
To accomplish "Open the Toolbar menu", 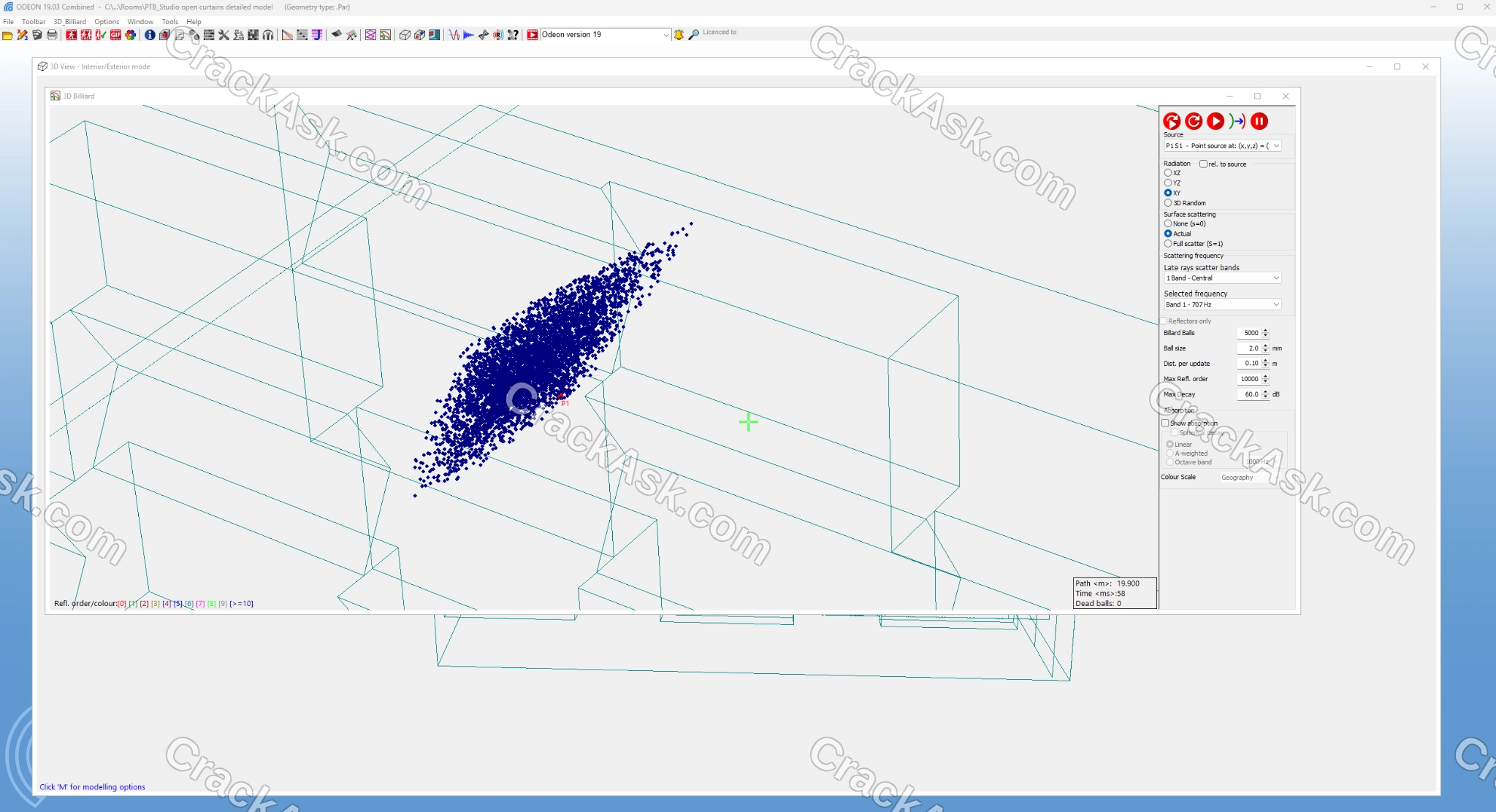I will click(x=34, y=22).
